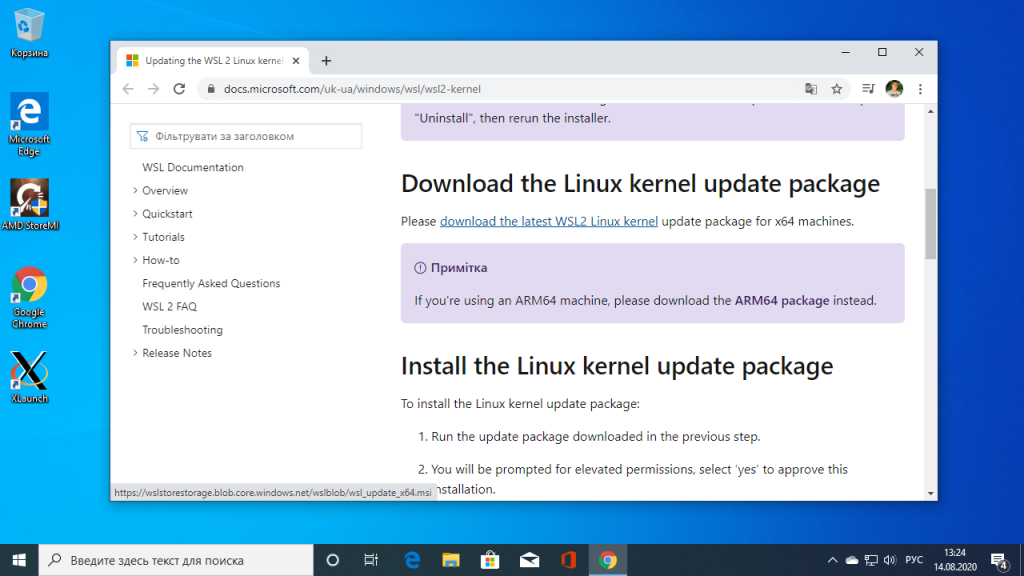Reload the page with the refresh icon
Viewport: 1024px width, 576px height.
tap(178, 89)
